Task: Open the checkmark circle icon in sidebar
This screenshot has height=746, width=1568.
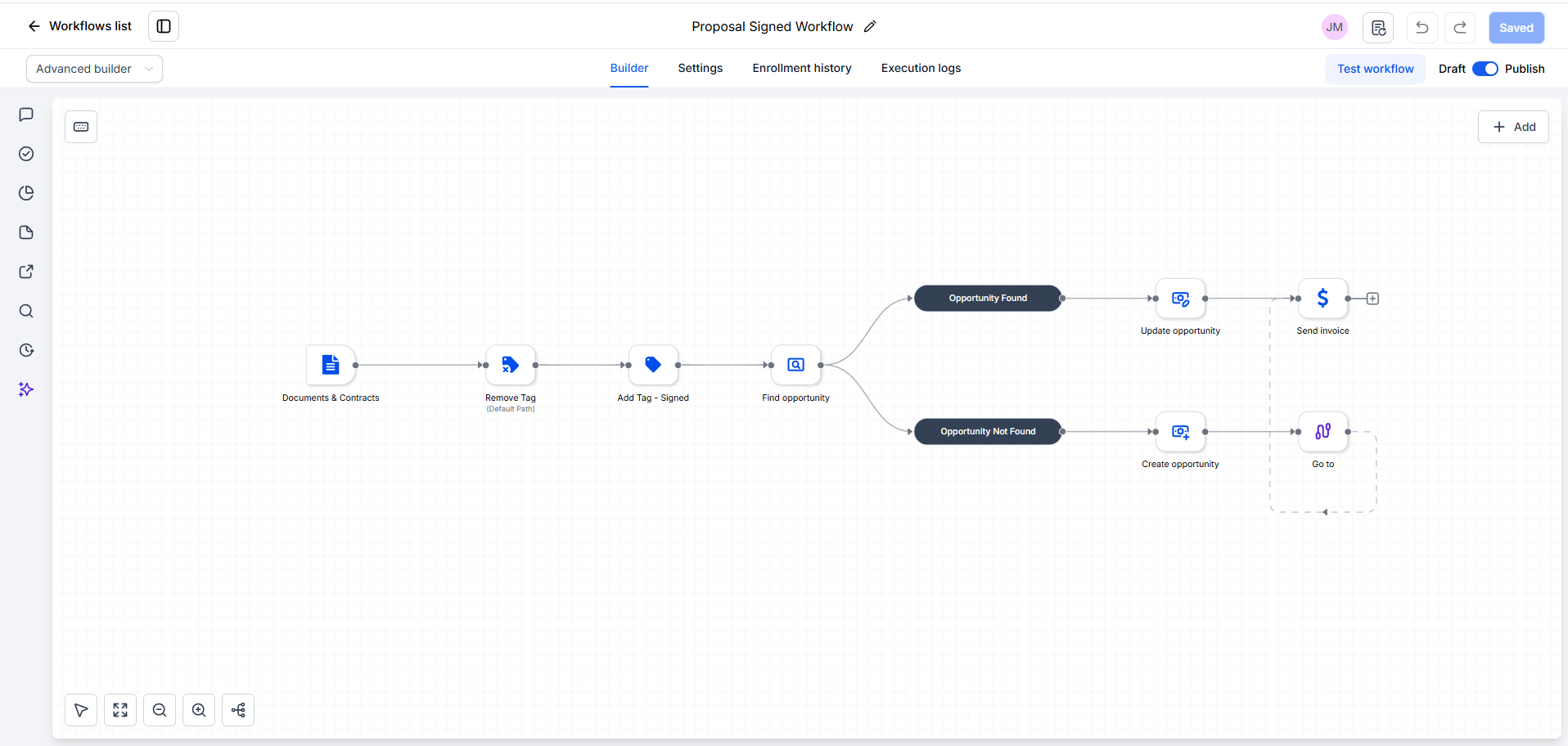Action: click(26, 154)
